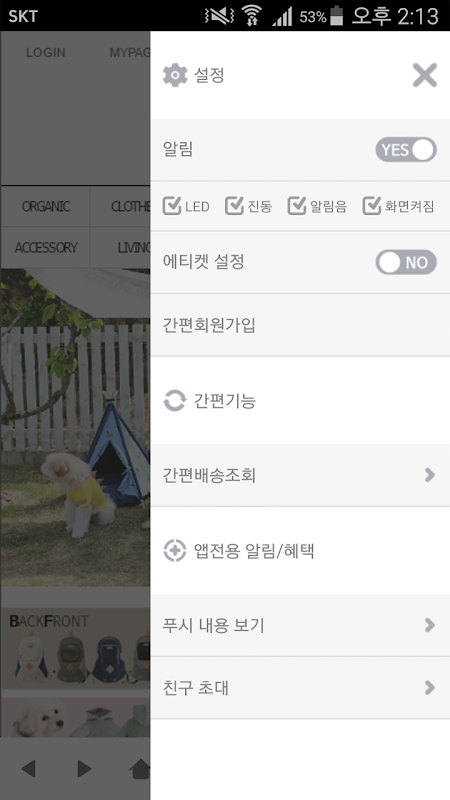Click the 간편기능 refresh arrows icon
This screenshot has width=450, height=800.
(174, 401)
